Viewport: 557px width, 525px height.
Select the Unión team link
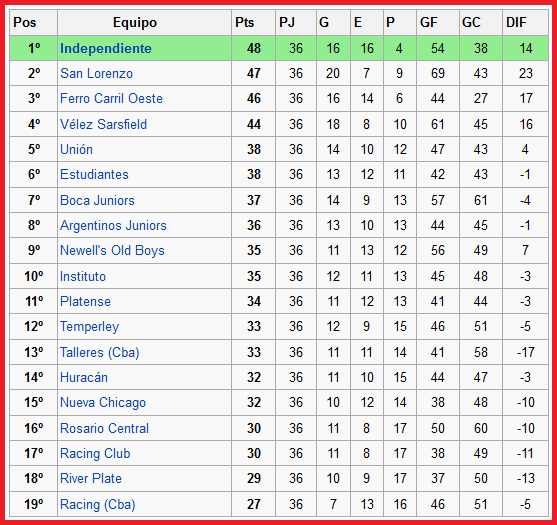point(76,149)
